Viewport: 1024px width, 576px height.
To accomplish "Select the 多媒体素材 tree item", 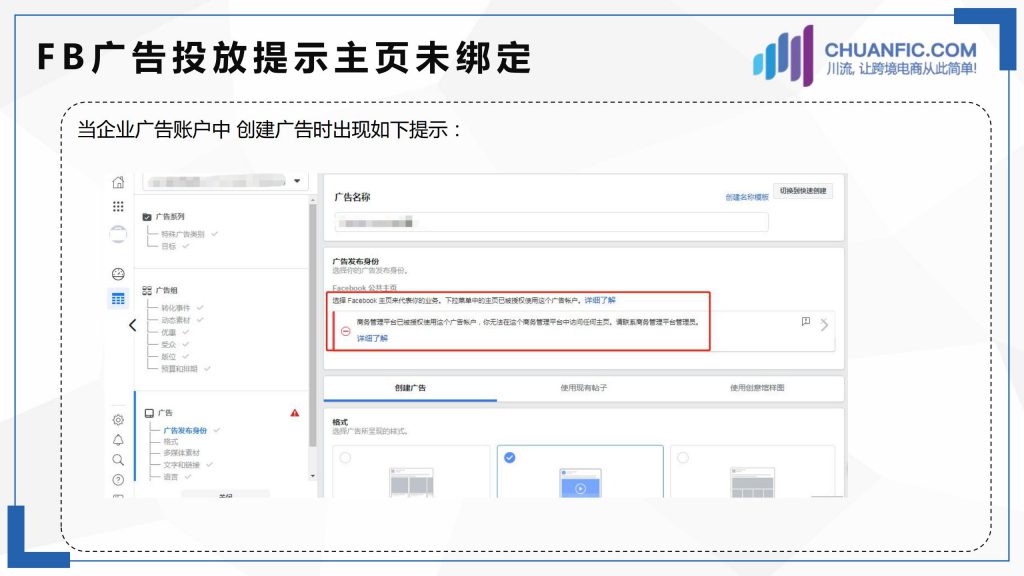I will [182, 453].
